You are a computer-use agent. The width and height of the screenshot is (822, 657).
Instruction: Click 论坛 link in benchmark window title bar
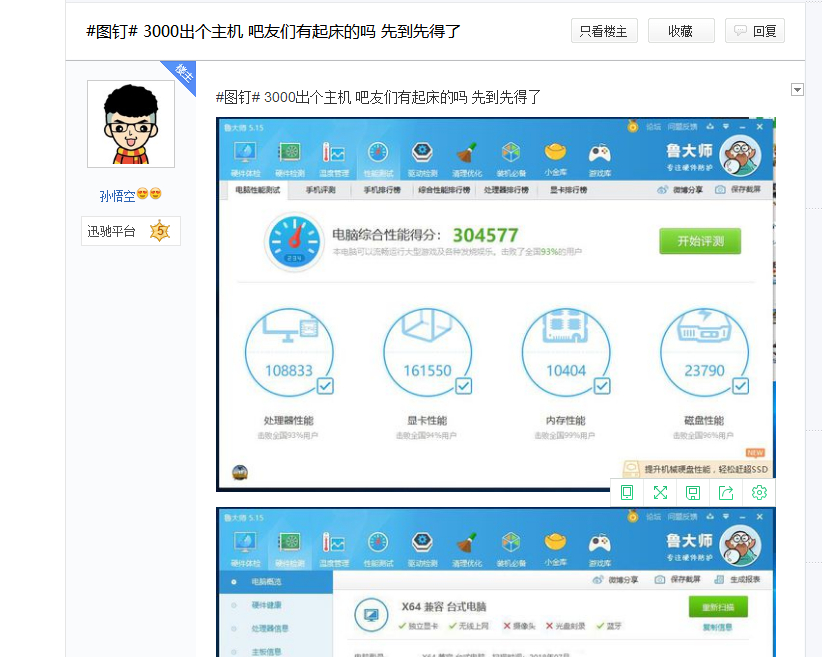coord(653,127)
